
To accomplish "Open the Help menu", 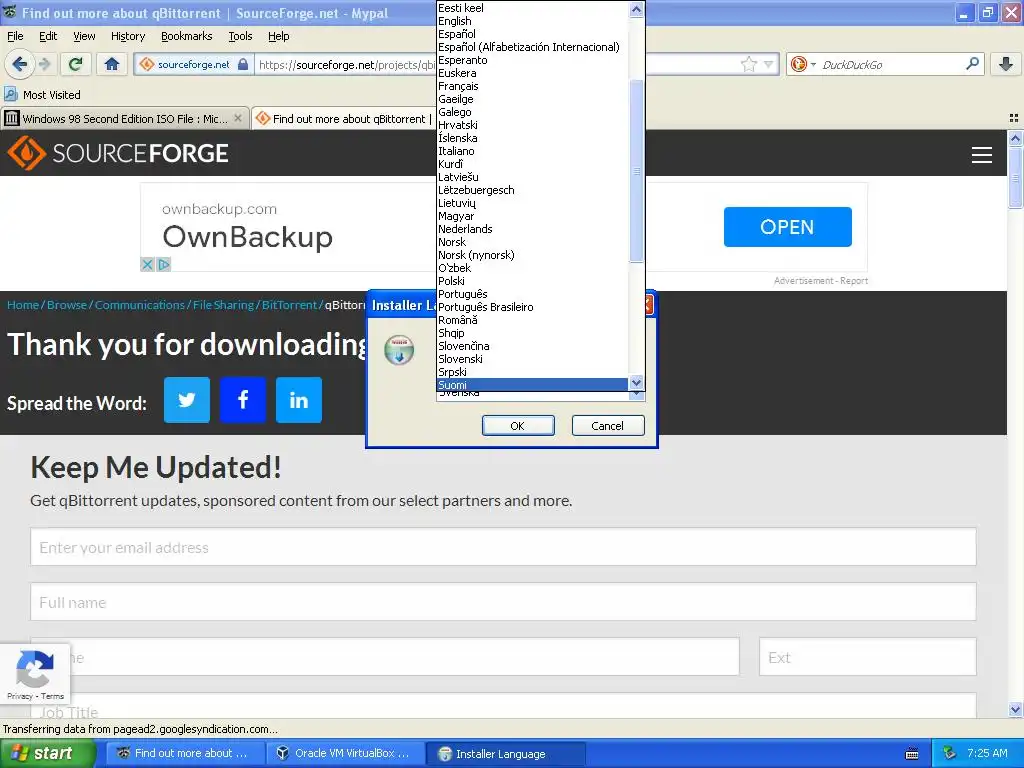I will (278, 36).
